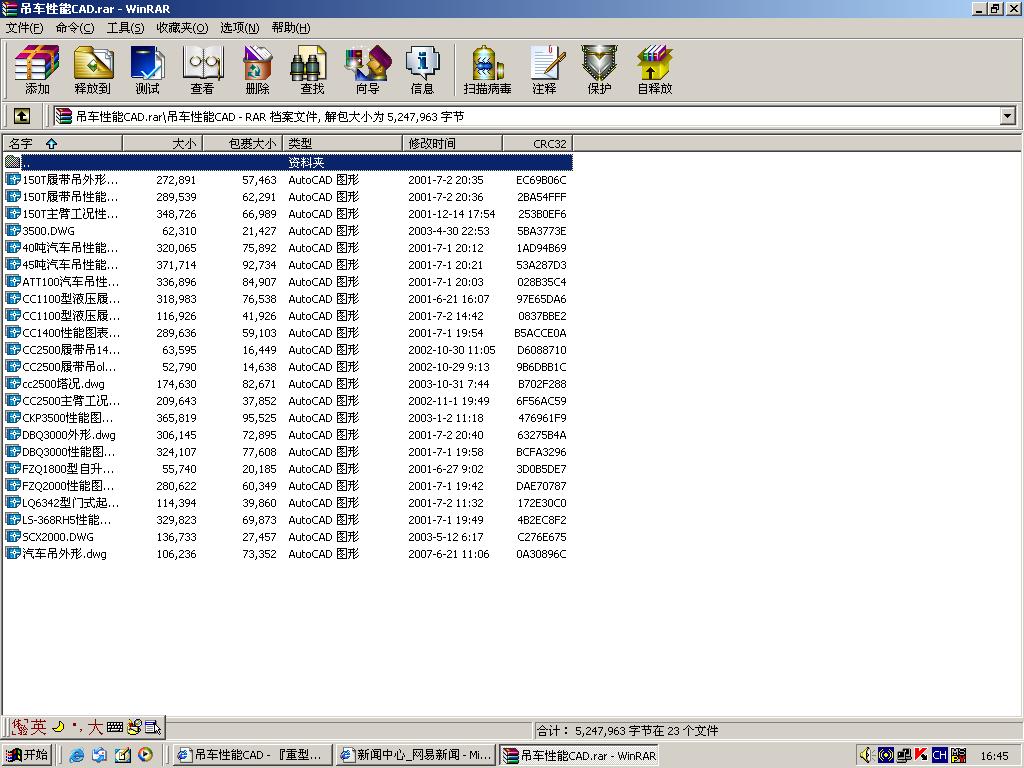
Task: Select the FZQ1800型自升 file row
Action: coord(288,469)
